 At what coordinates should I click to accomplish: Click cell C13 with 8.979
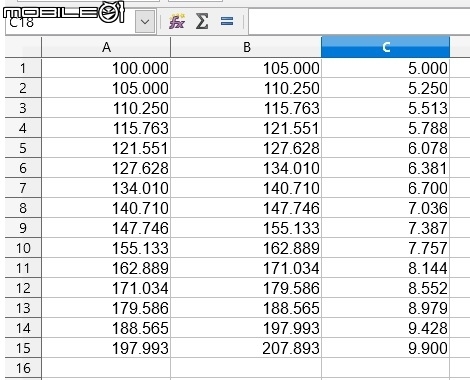(386, 308)
